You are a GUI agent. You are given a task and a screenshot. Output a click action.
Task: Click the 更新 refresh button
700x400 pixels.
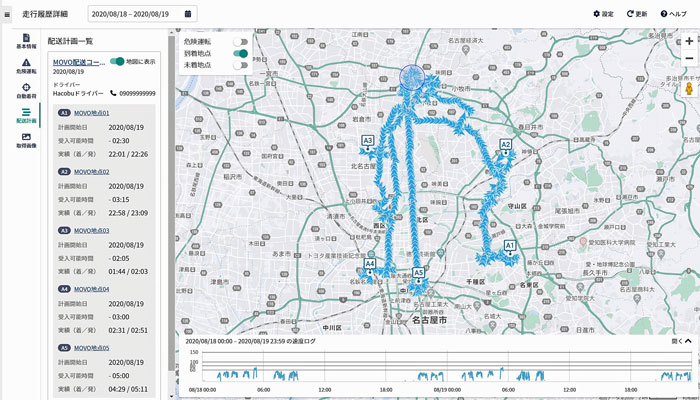point(637,14)
